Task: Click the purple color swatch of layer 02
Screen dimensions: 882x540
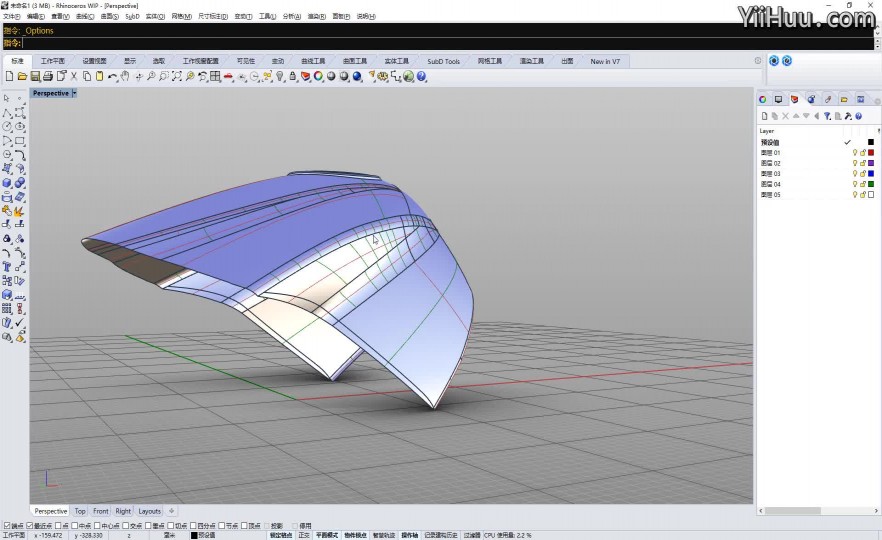Action: point(871,163)
